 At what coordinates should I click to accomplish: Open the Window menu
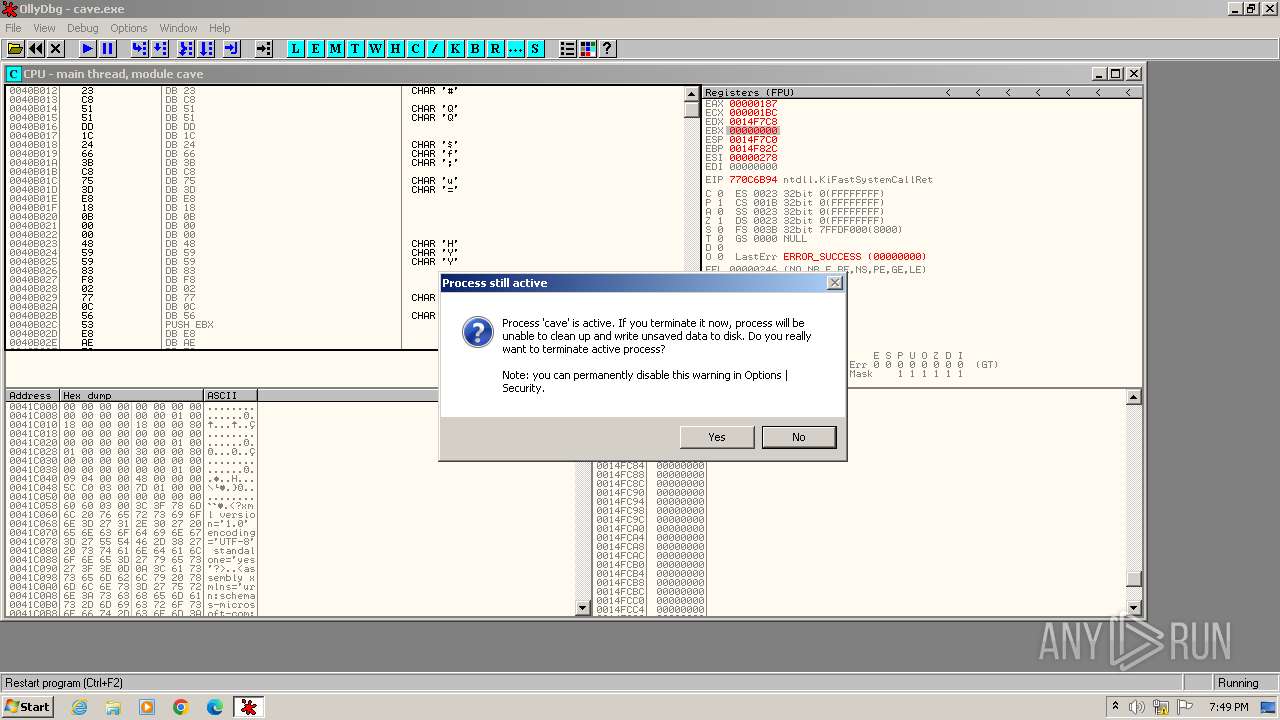point(179,28)
